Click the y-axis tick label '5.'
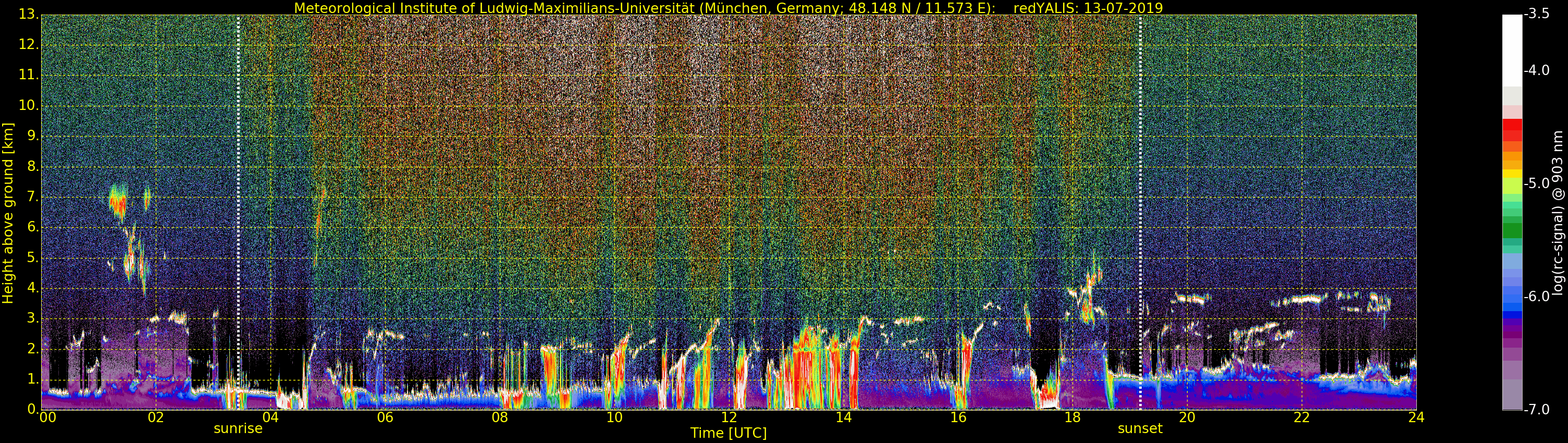This screenshot has width=1568, height=443. (32, 257)
